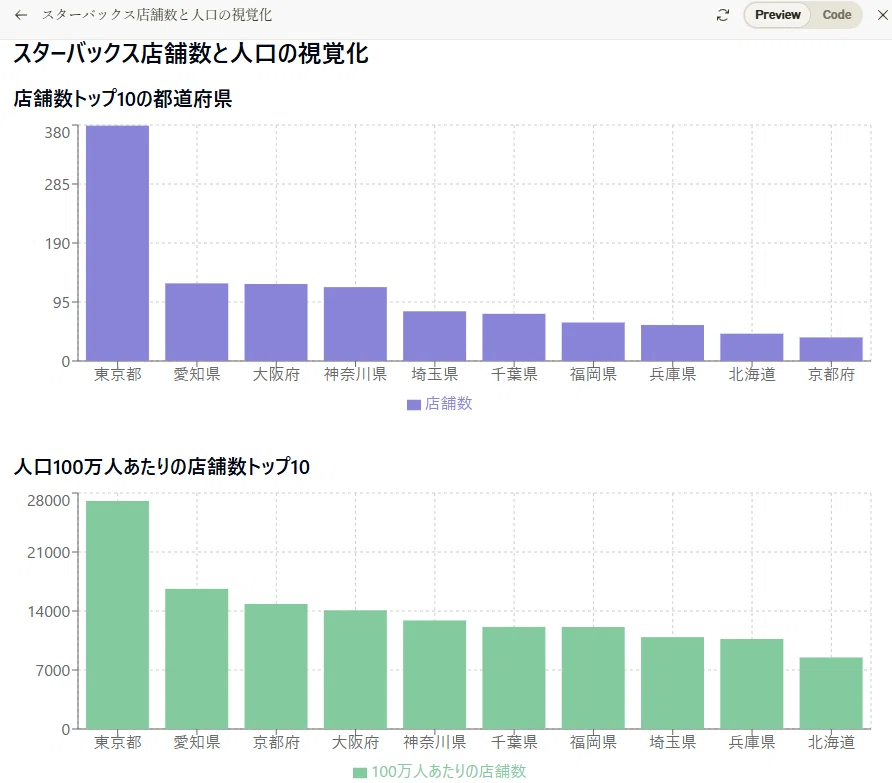Click the 190 y-axis label
Viewport: 892px width, 783px height.
(57, 244)
